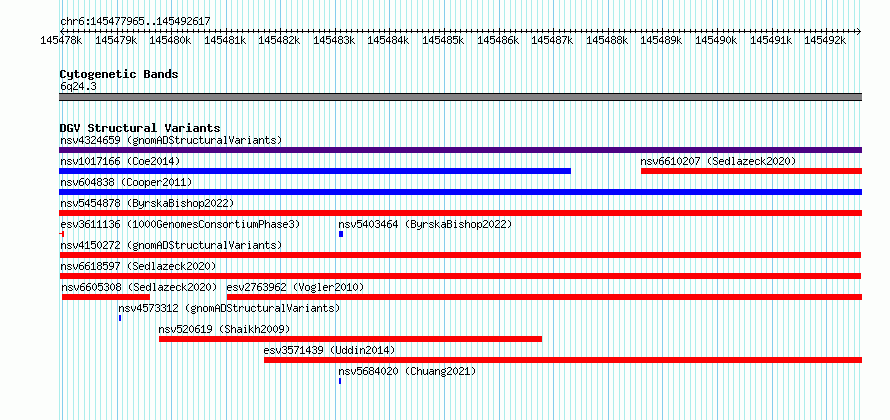Click ruler position 145487k
The image size is (890, 420).
coord(552,40)
